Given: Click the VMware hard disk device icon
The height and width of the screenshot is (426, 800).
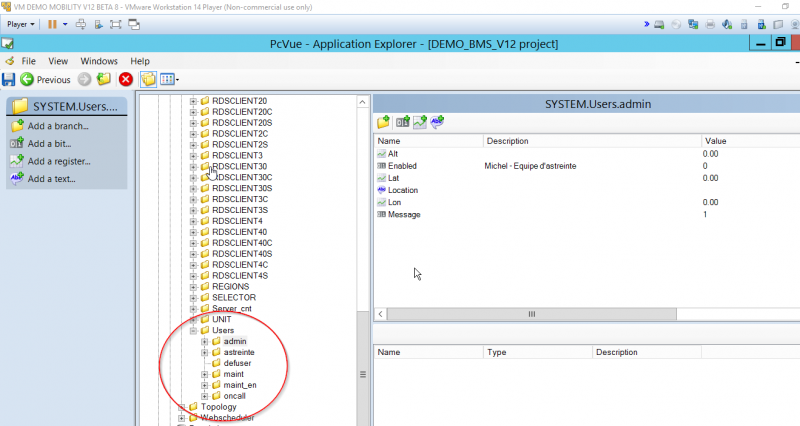Looking at the screenshot, I should point(659,24).
